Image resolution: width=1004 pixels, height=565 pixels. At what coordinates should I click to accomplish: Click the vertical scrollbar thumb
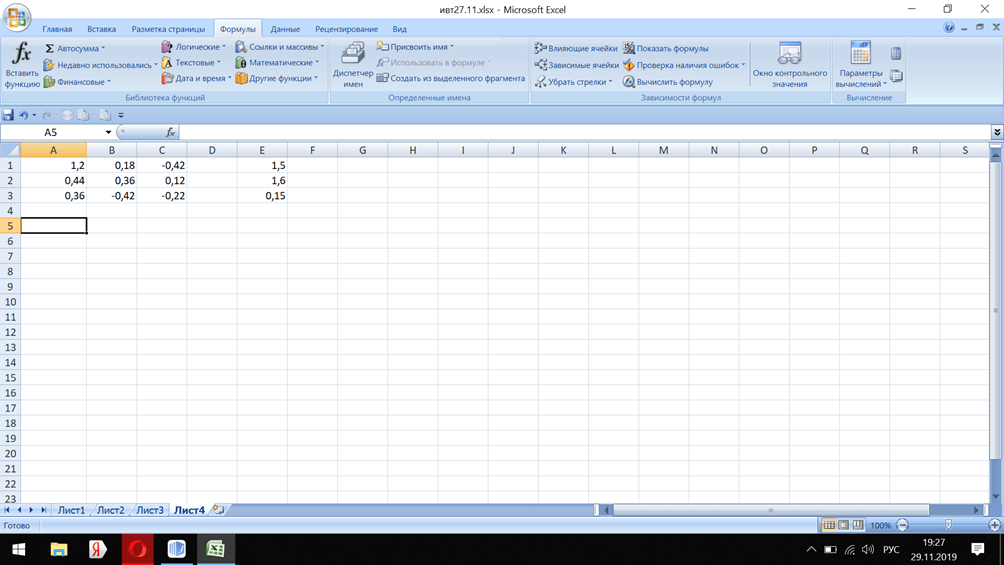(995, 309)
